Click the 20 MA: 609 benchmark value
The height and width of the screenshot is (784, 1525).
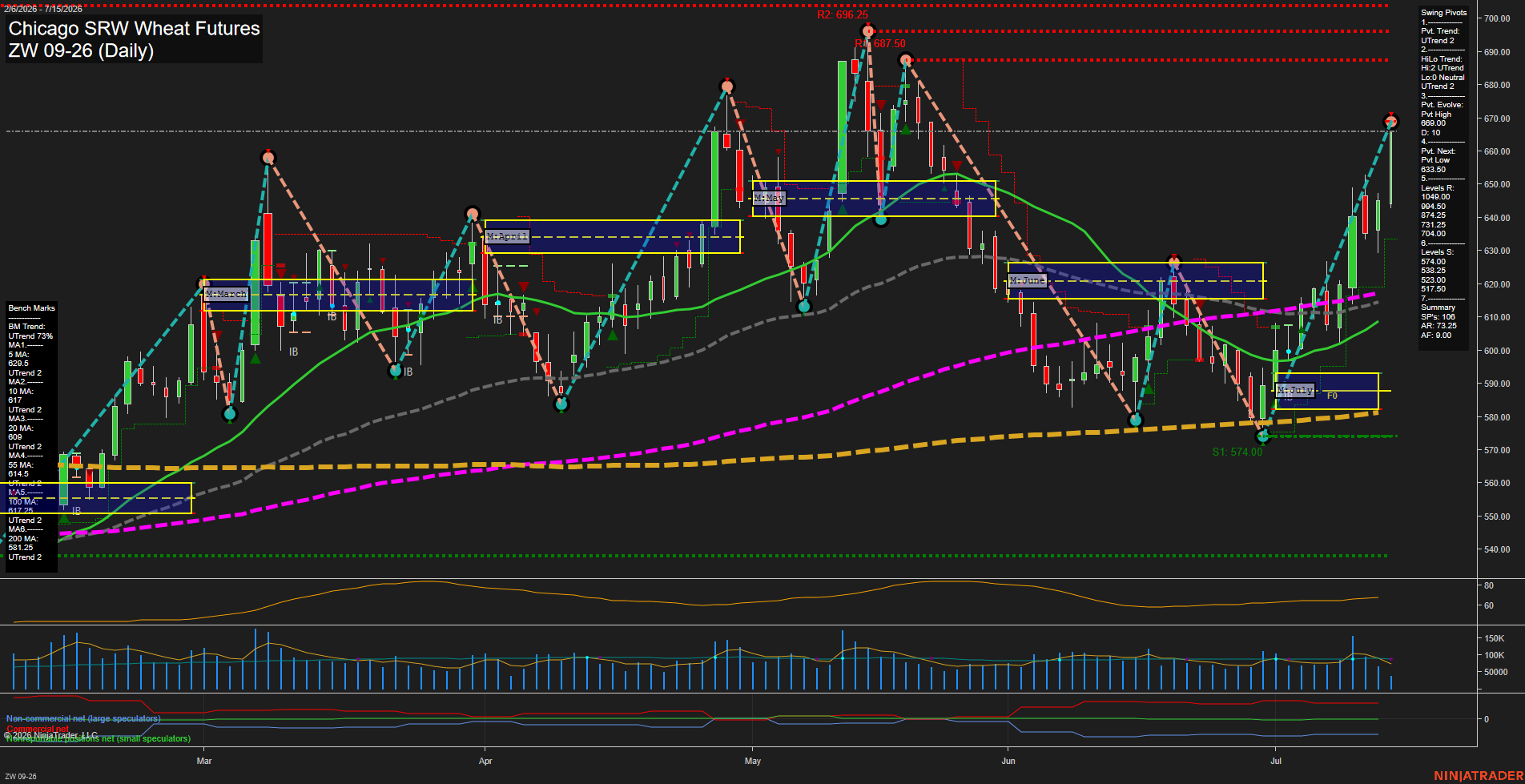coord(20,432)
